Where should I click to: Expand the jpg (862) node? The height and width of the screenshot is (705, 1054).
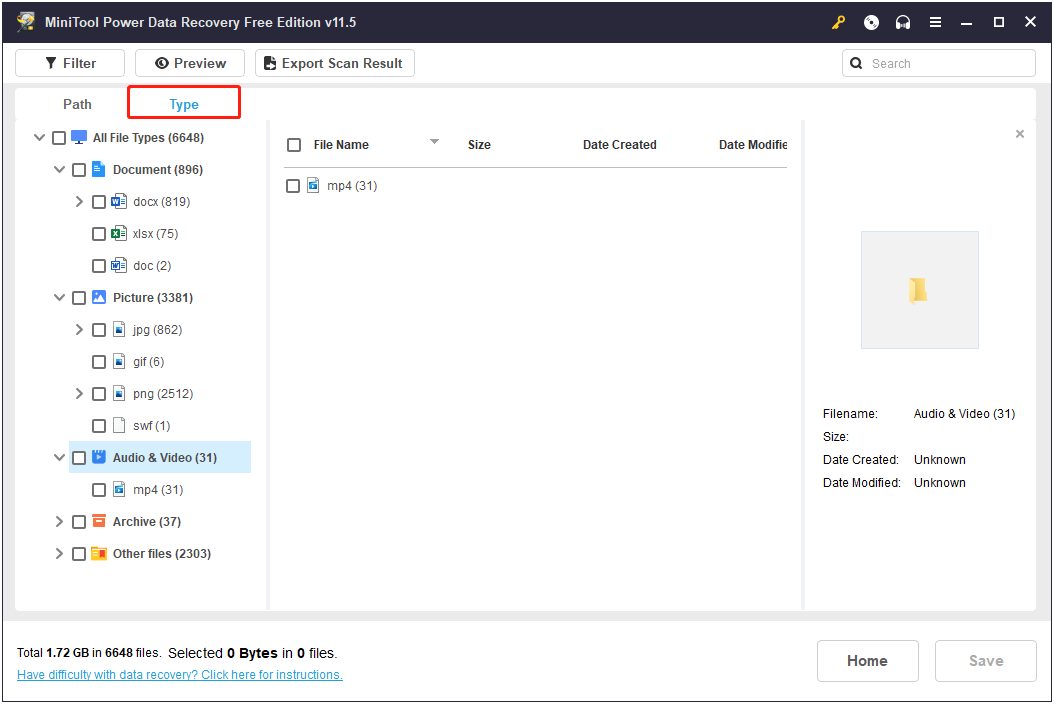point(79,329)
